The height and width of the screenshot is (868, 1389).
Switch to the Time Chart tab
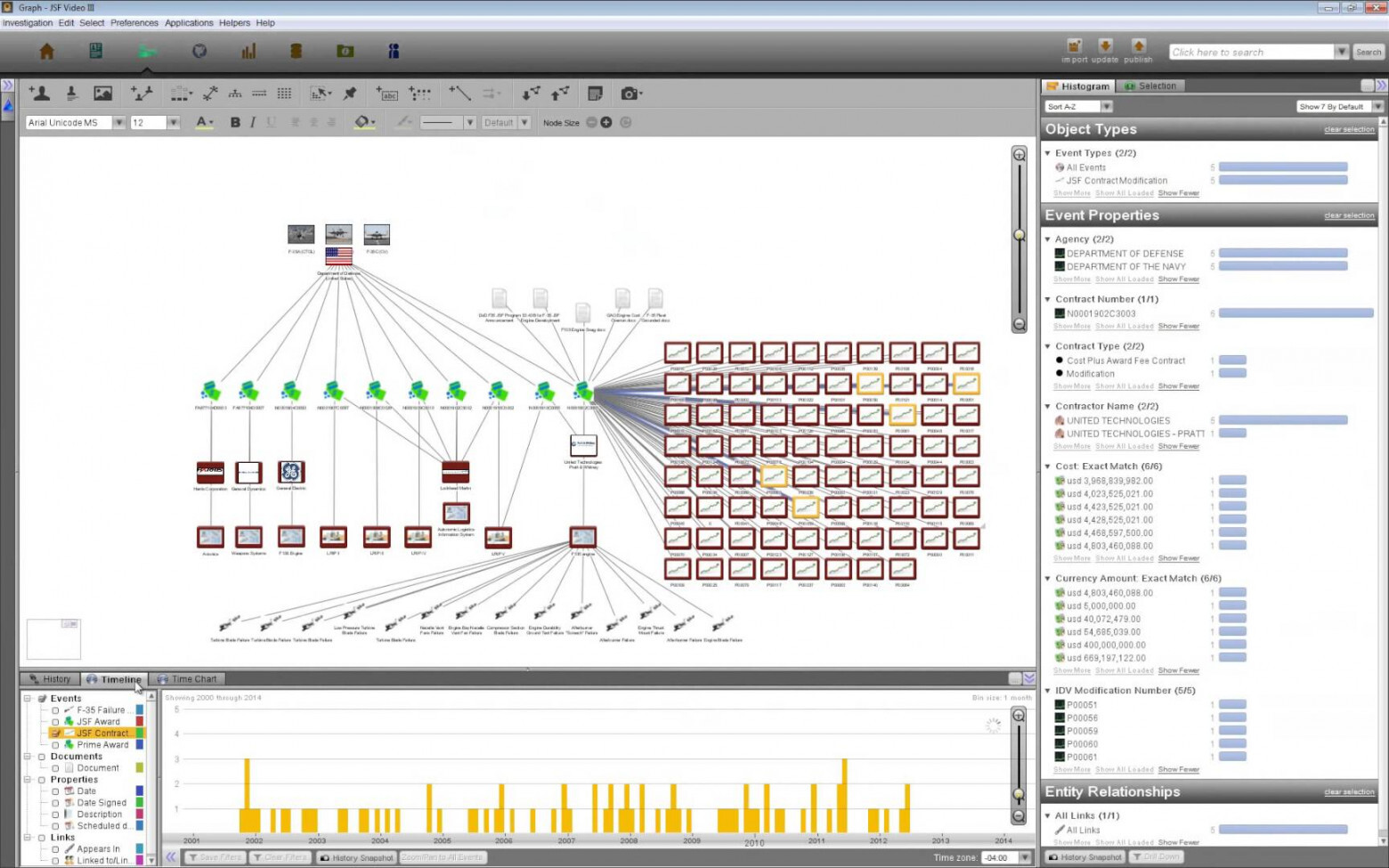point(187,679)
